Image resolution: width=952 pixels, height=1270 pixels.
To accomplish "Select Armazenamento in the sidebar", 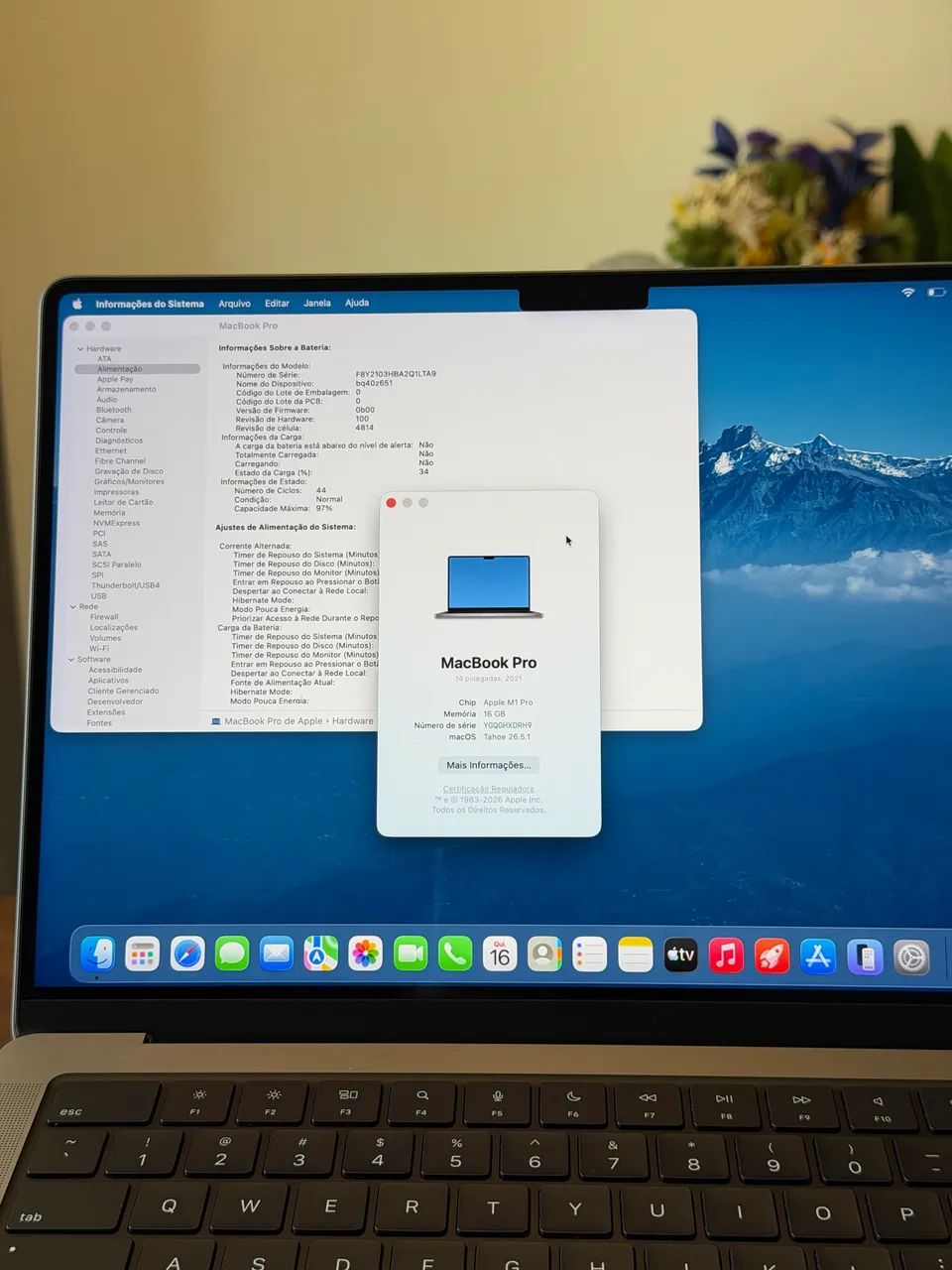I will [126, 389].
